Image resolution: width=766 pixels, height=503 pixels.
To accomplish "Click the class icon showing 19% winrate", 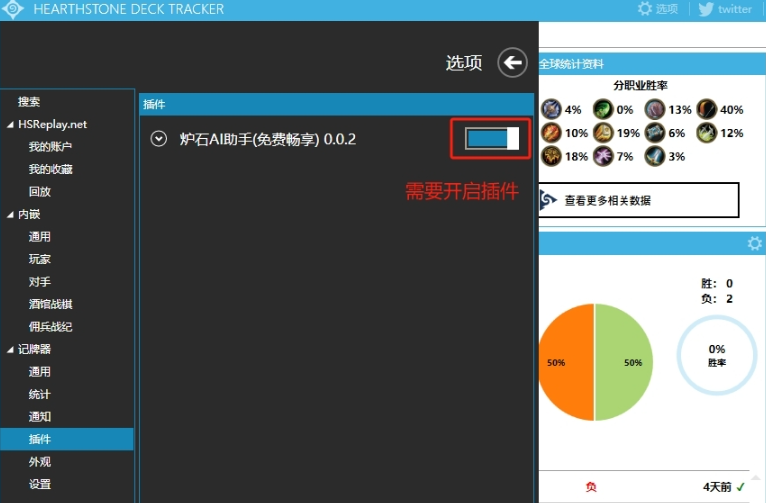I will click(x=603, y=133).
